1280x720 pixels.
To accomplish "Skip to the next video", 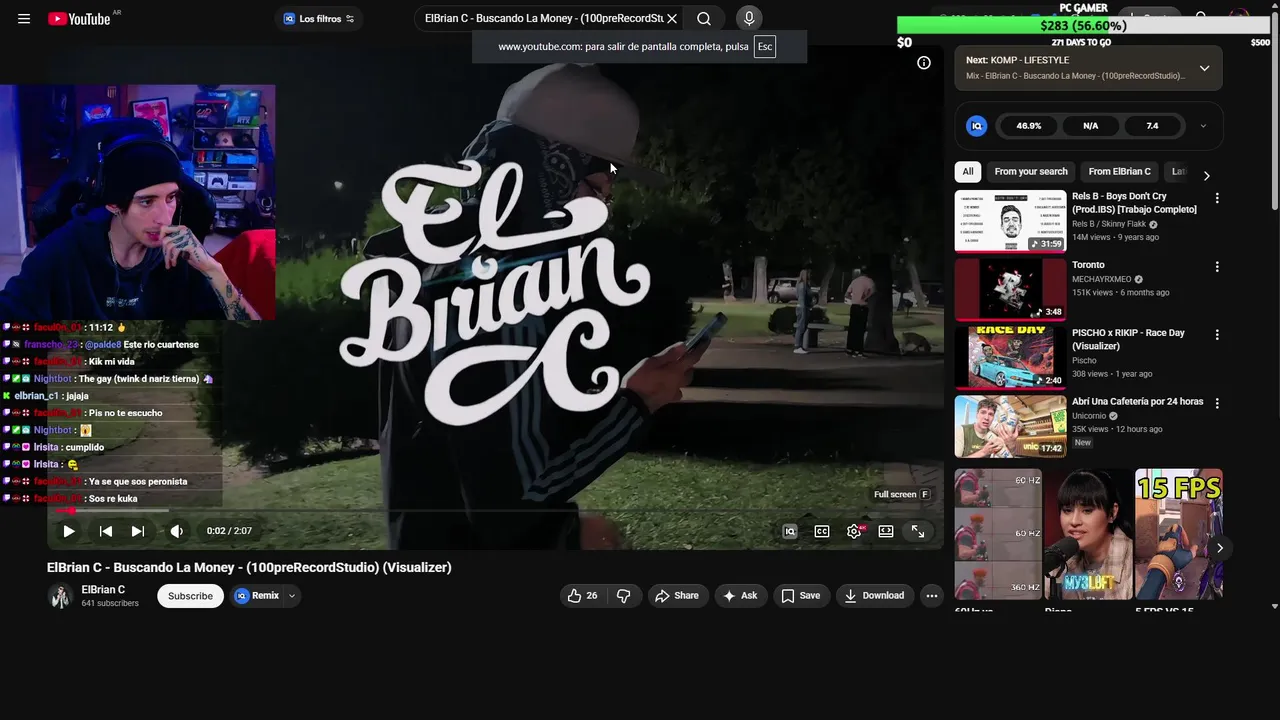I will [x=138, y=531].
